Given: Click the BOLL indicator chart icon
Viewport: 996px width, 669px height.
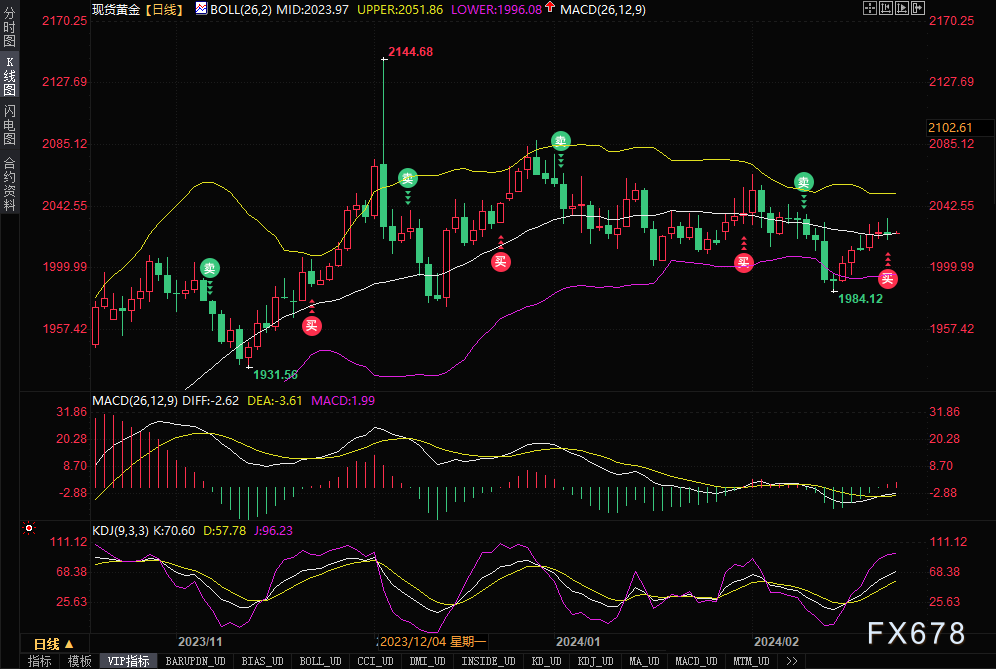Looking at the screenshot, I should point(202,9).
